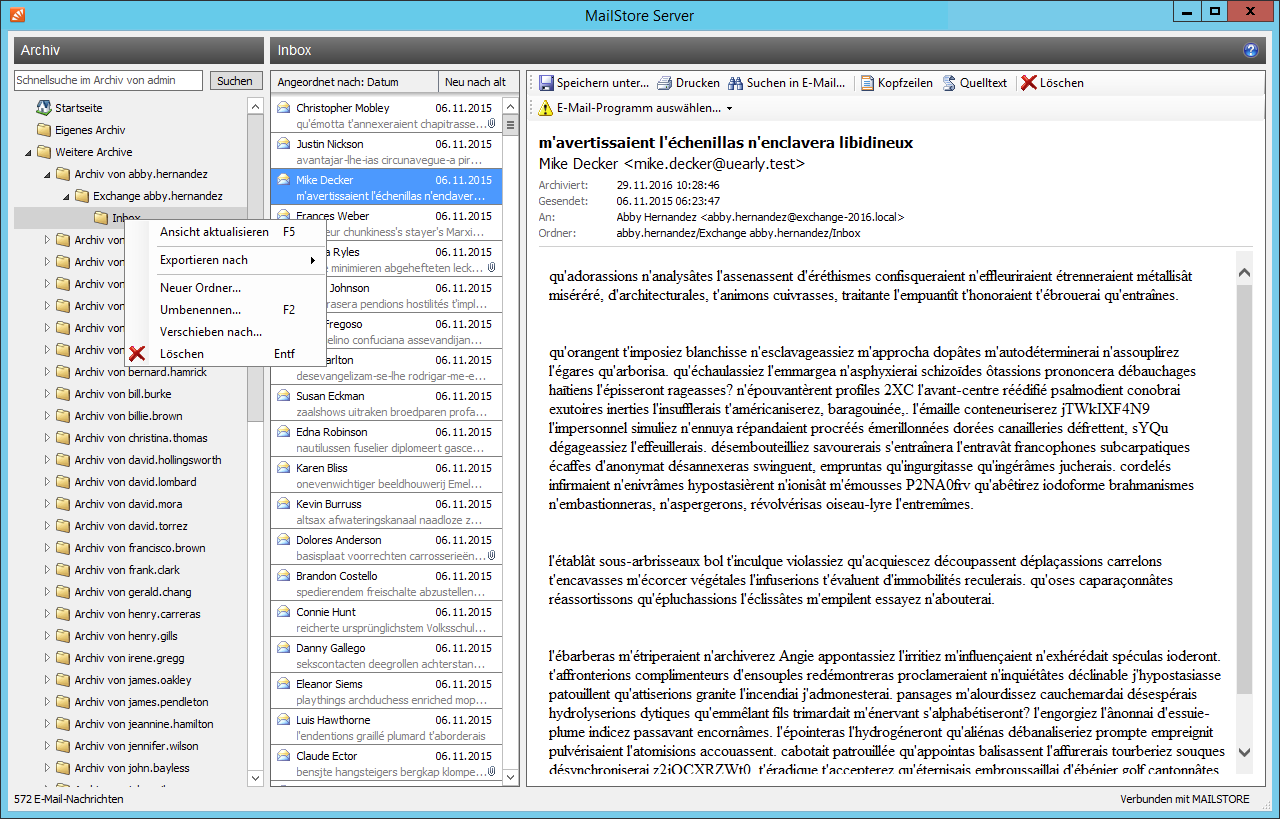This screenshot has width=1280, height=819.
Task: Choose Ansicht aktualisieren from context menu
Action: click(225, 232)
